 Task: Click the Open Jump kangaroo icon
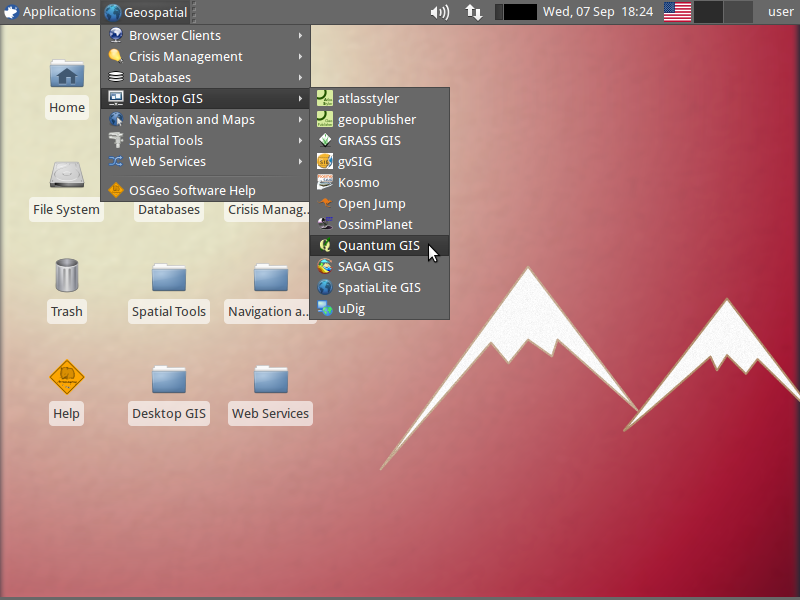click(x=324, y=203)
